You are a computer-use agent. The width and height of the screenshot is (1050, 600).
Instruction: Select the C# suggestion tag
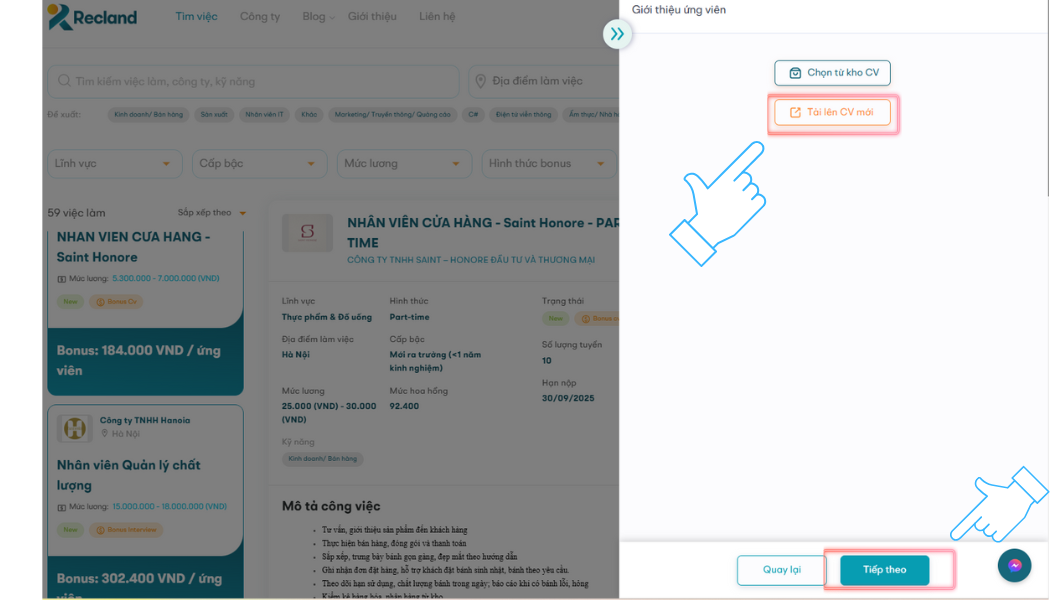(473, 115)
